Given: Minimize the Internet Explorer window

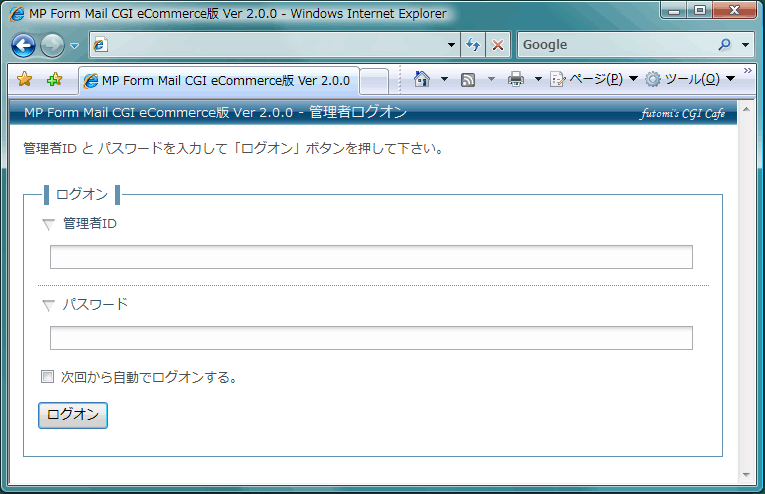Looking at the screenshot, I should (x=674, y=10).
